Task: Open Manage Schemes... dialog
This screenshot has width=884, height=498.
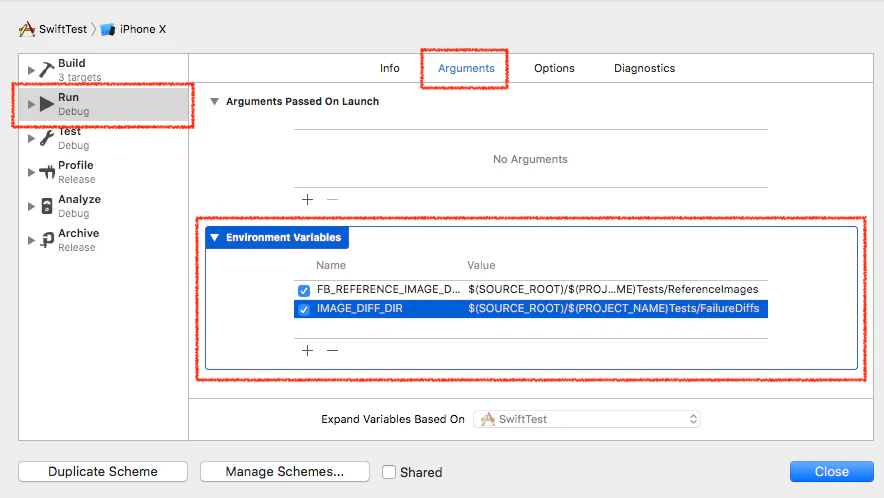Action: [285, 471]
